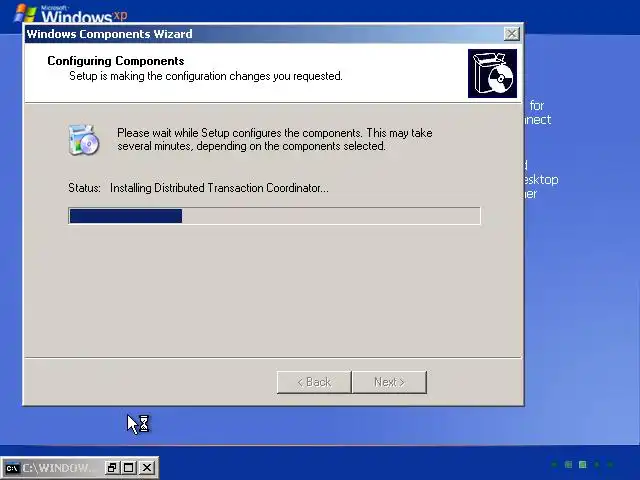Image resolution: width=640 pixels, height=480 pixels.
Task: Close the minimized C:\WINDOW command window
Action: pos(147,467)
